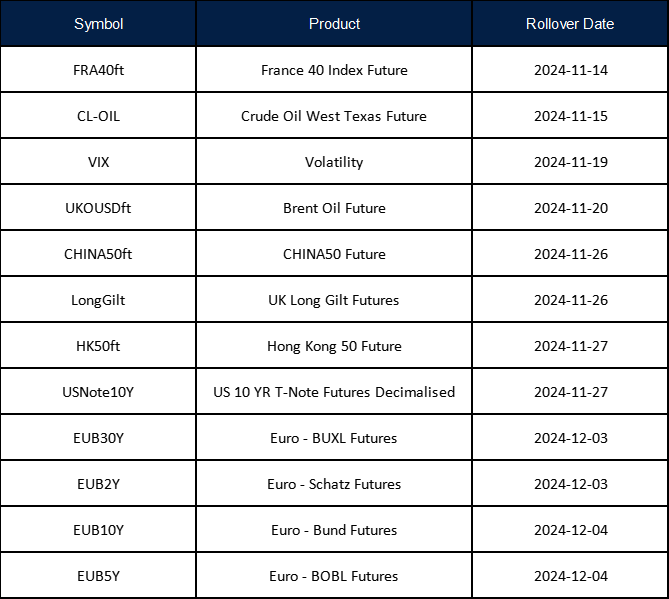Click the Rollover Date column header
This screenshot has height=599, width=669.
point(570,24)
